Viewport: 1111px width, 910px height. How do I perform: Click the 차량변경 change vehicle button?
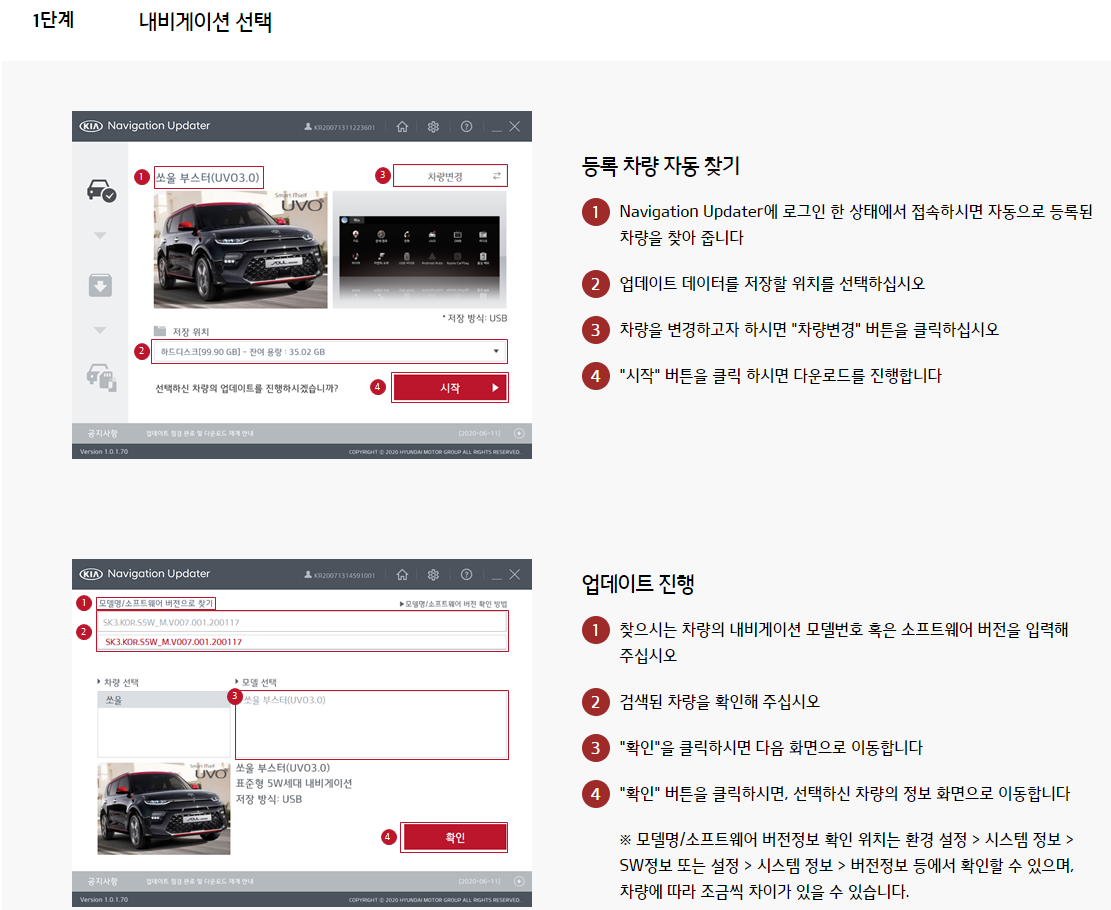coord(451,176)
